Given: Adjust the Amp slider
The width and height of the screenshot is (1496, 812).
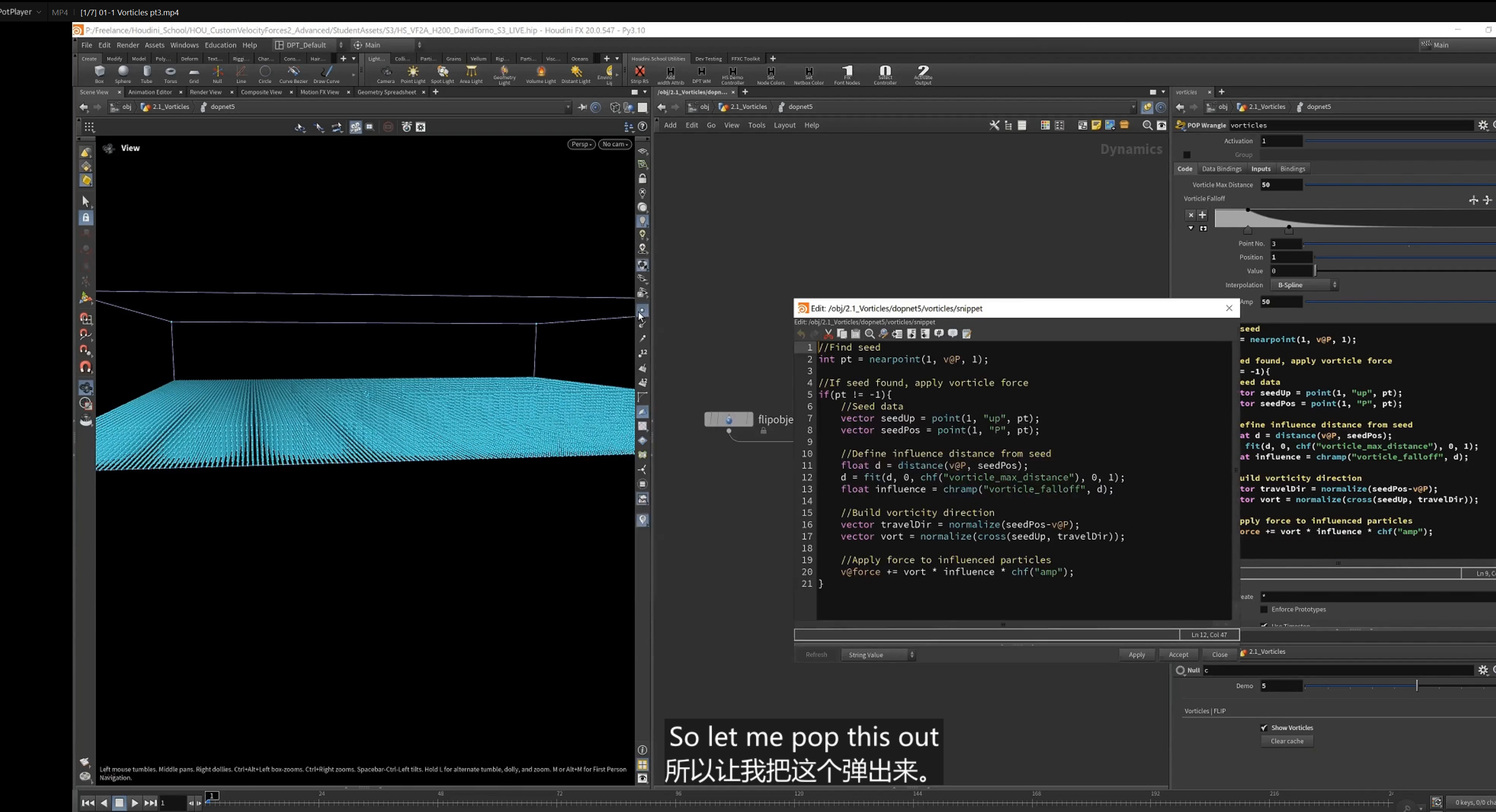Looking at the screenshot, I should pyautogui.click(x=1400, y=302).
